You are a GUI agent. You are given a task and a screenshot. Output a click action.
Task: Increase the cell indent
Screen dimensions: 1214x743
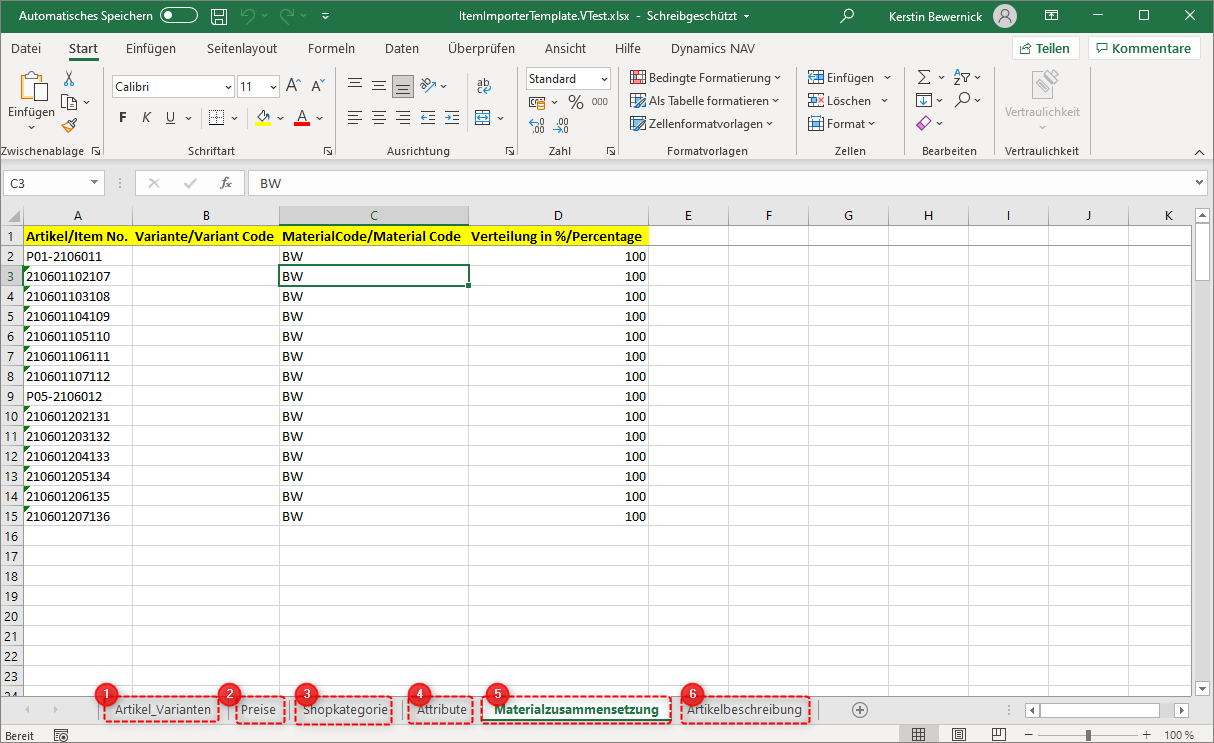(x=452, y=118)
